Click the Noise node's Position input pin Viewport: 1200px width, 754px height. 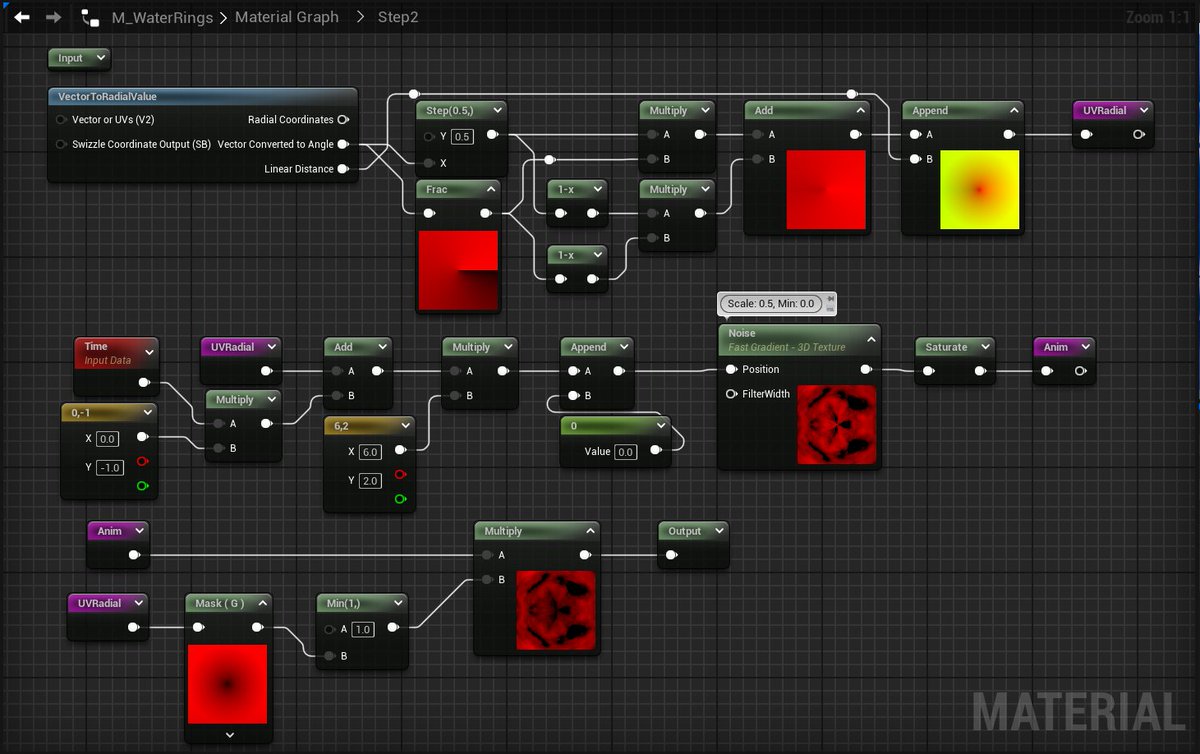tap(732, 370)
